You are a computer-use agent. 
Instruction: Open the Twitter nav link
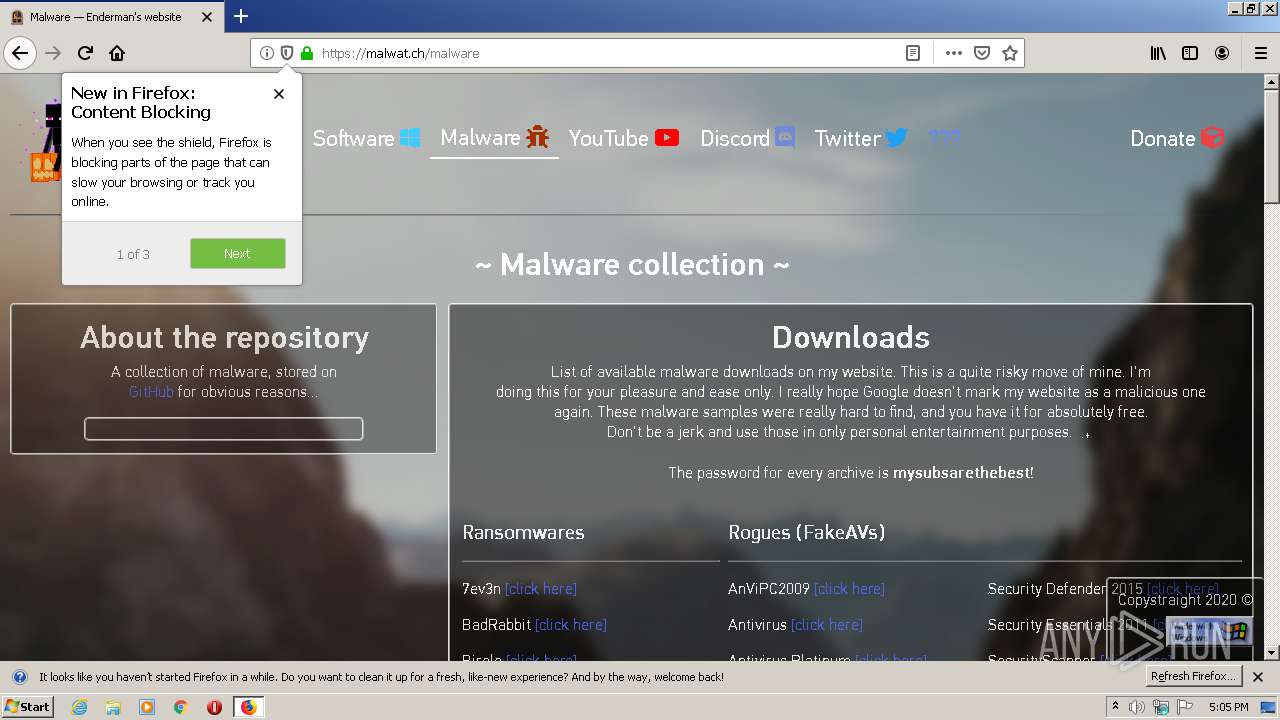click(861, 138)
